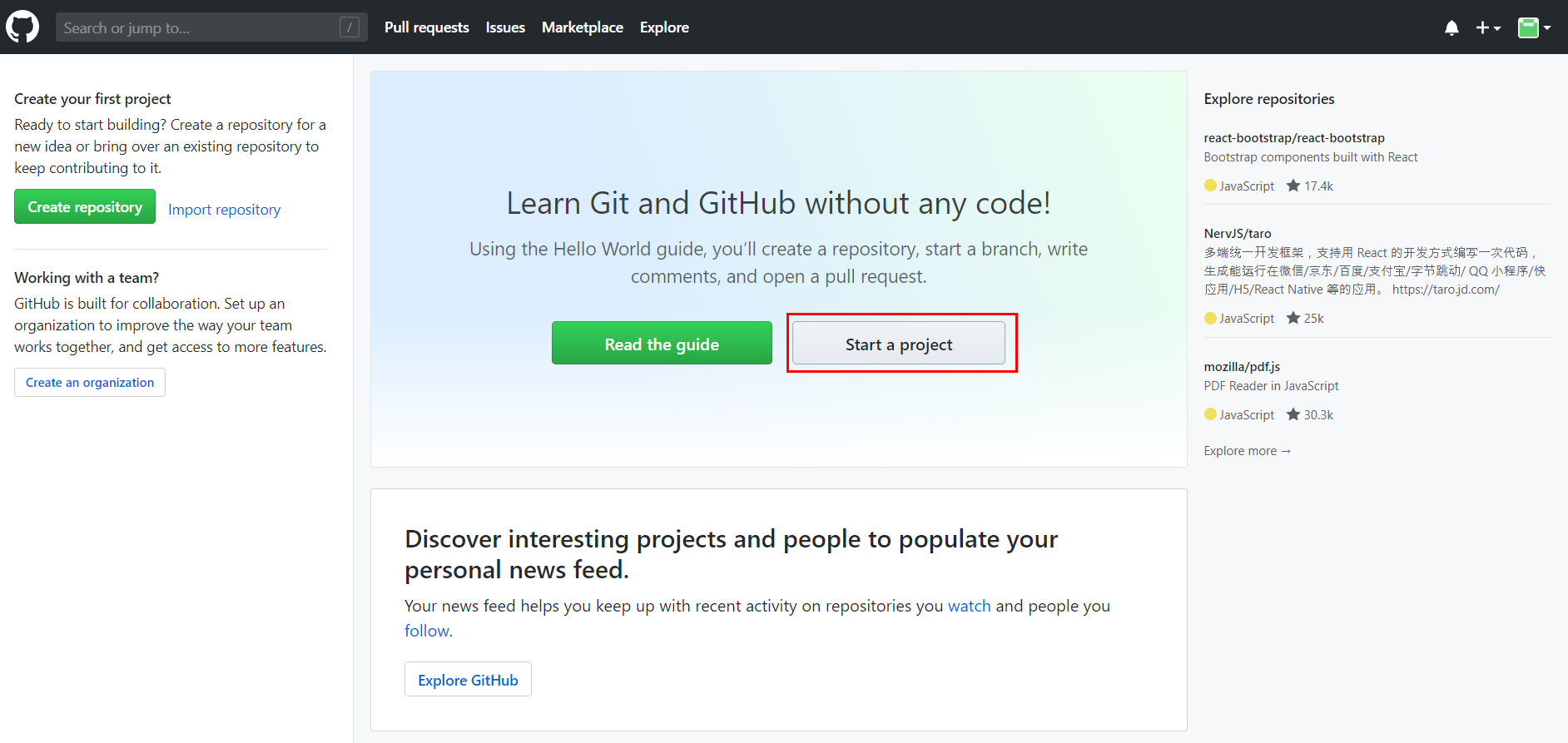1568x743 pixels.
Task: Open Issues in top navigation
Action: point(505,27)
